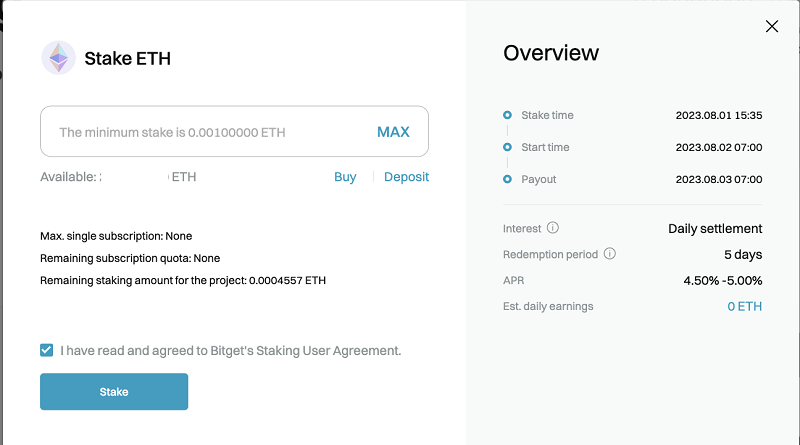Click the 'Available:' balance label
Image resolution: width=800 pixels, height=445 pixels.
pyautogui.click(x=68, y=177)
